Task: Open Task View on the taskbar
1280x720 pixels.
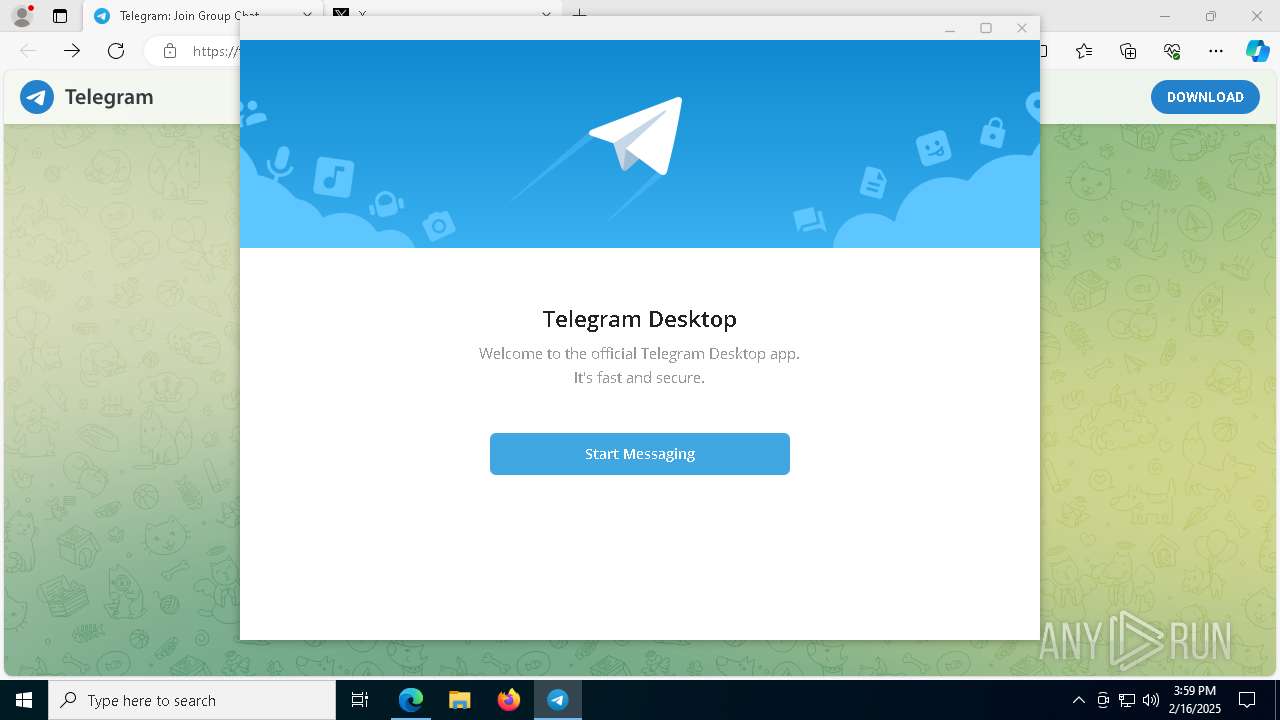Action: tap(360, 700)
